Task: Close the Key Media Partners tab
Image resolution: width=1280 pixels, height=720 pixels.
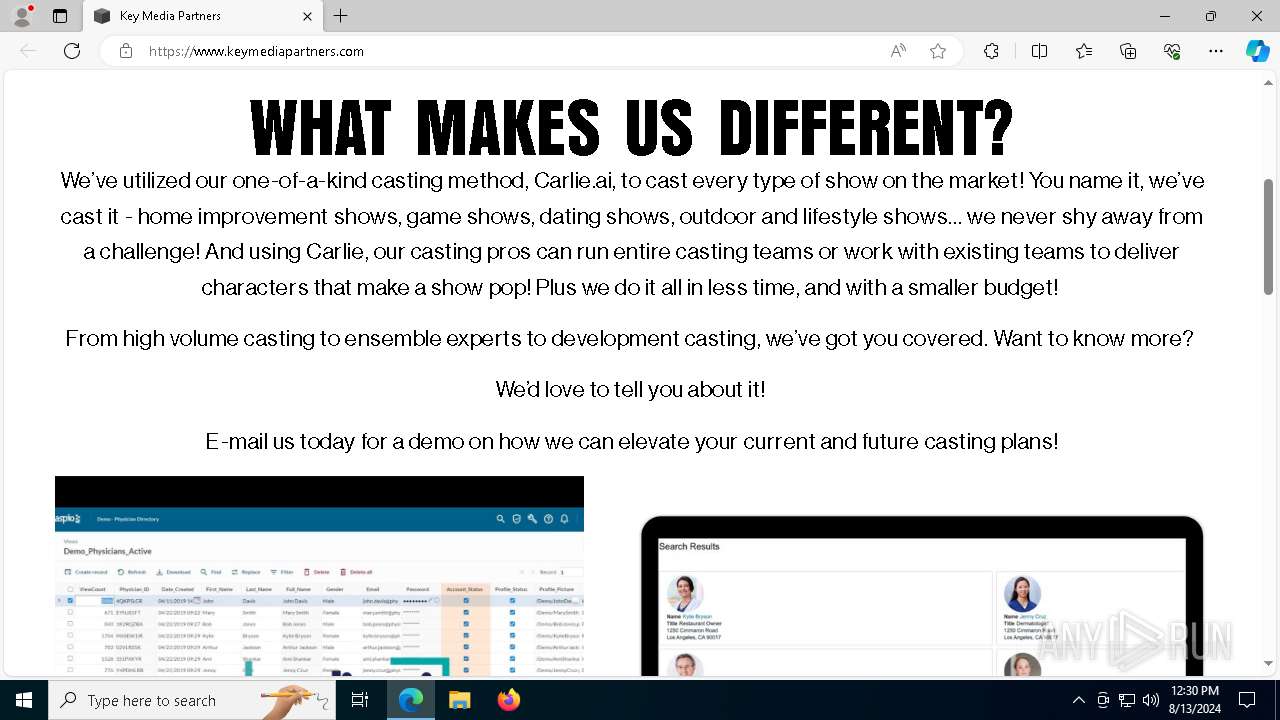Action: point(307,16)
